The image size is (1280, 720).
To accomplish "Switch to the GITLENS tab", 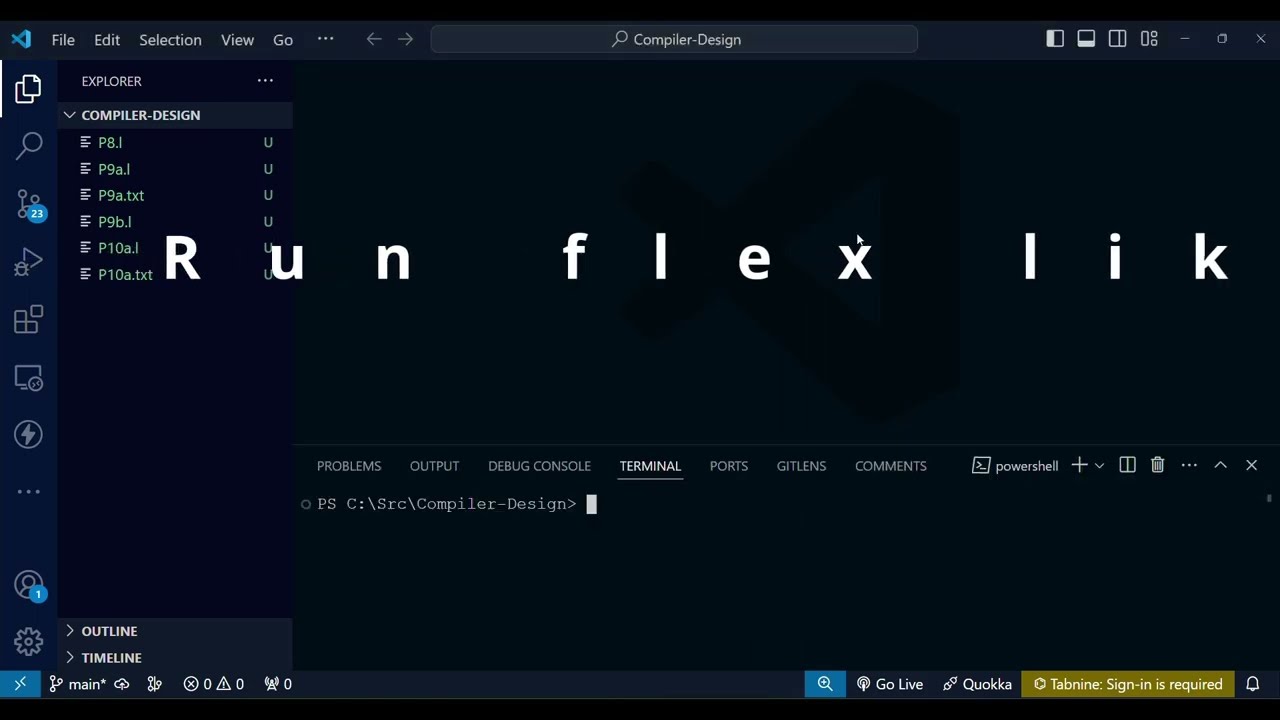I will point(801,466).
